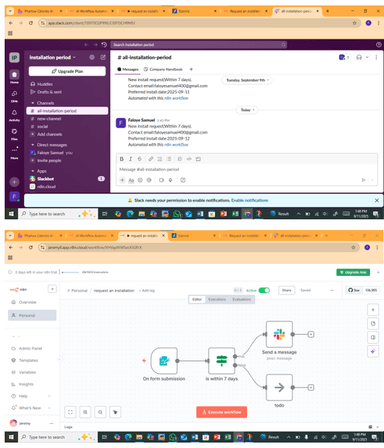The height and width of the screenshot is (448, 384).
Task: Open the 'todo' no-op node
Action: click(279, 387)
